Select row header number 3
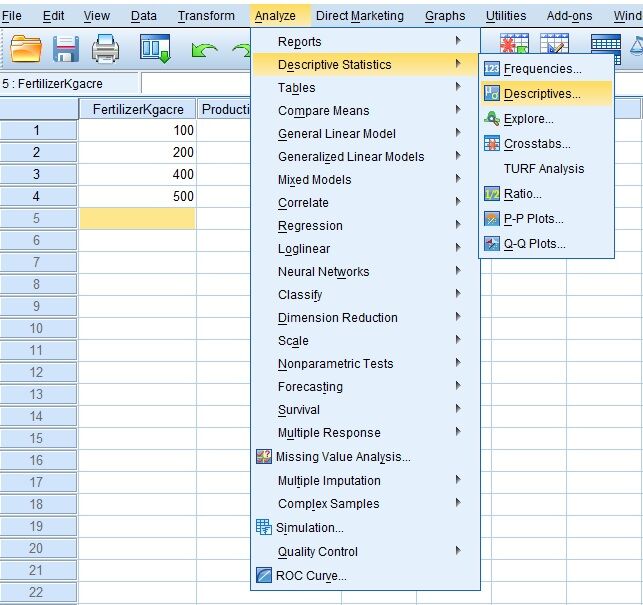 [39, 174]
